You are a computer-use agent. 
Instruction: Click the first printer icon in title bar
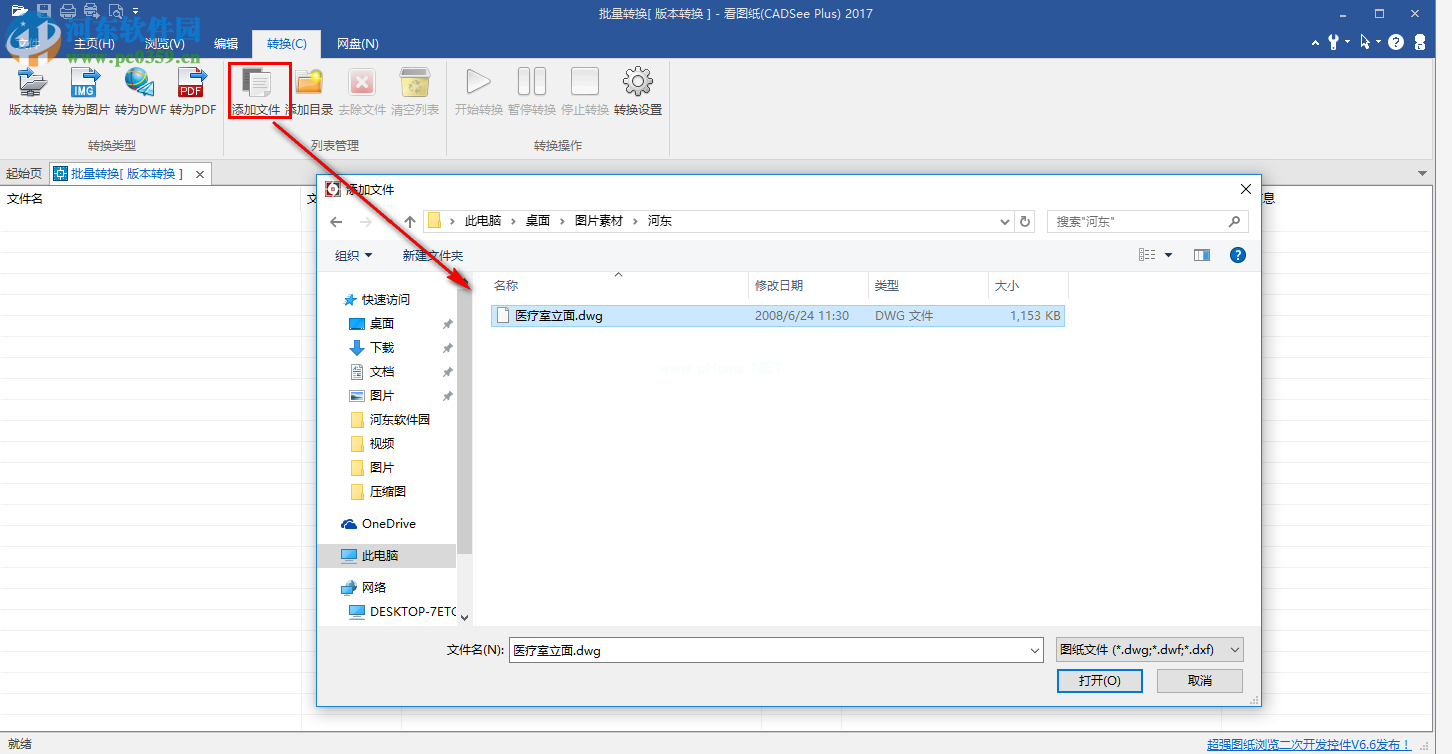68,11
